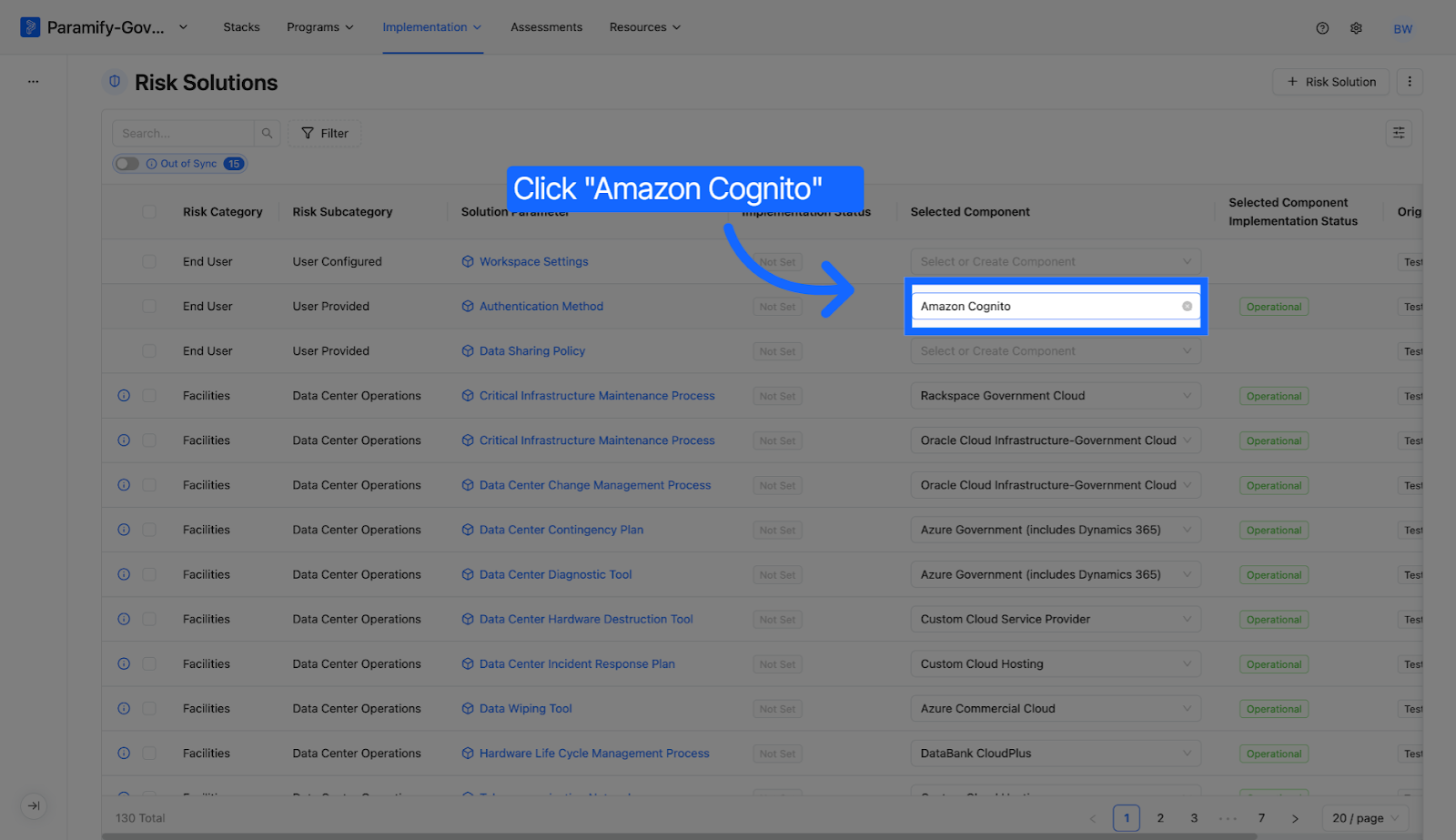Check the Data Wiping Tool row checkbox
This screenshot has width=1456, height=840.
point(149,709)
